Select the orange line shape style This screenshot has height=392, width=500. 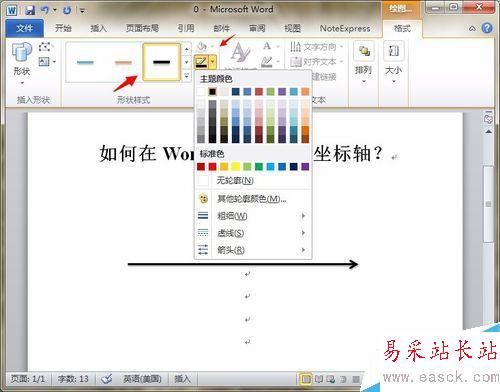[123, 62]
